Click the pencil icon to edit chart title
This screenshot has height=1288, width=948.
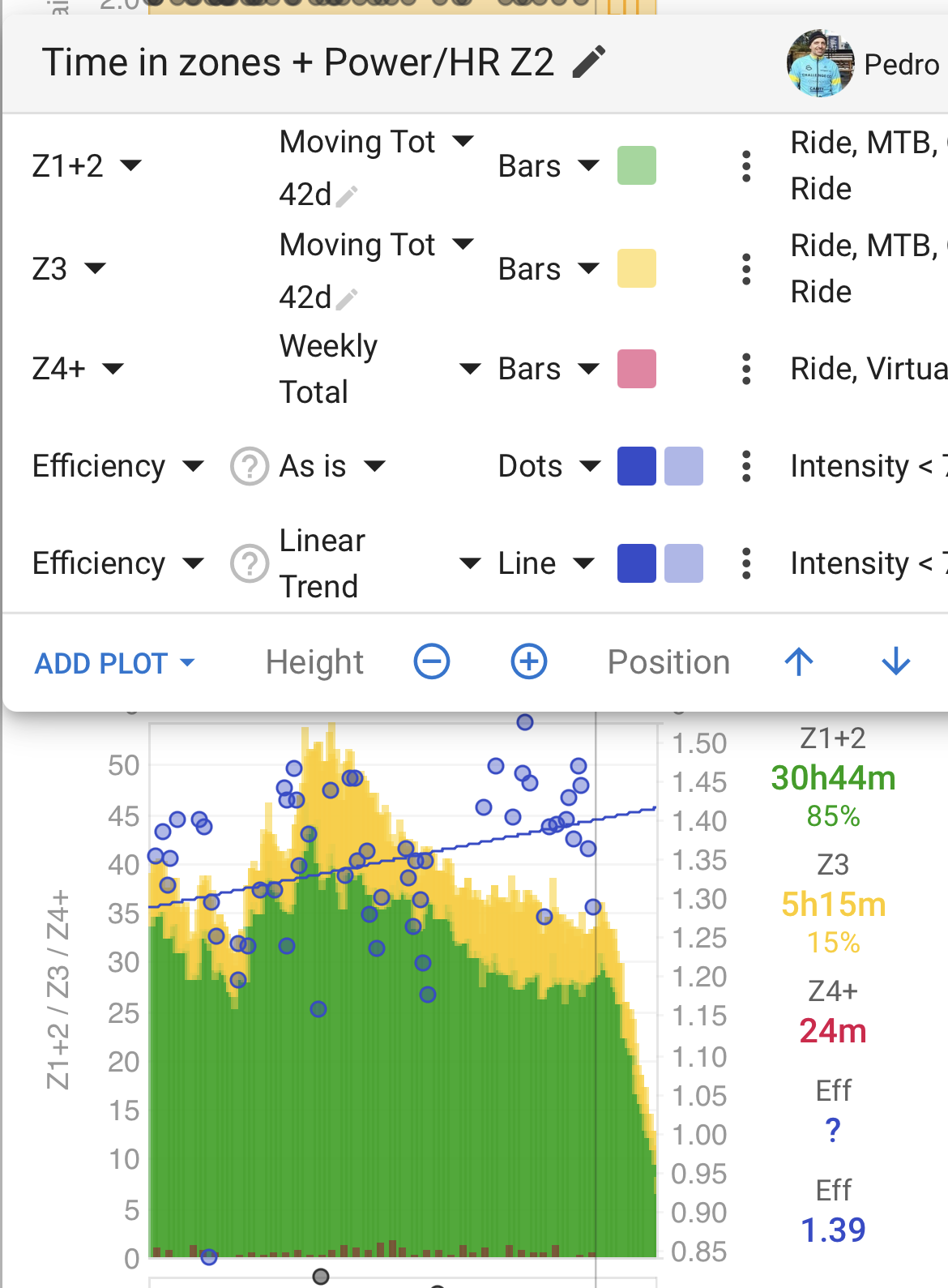588,62
